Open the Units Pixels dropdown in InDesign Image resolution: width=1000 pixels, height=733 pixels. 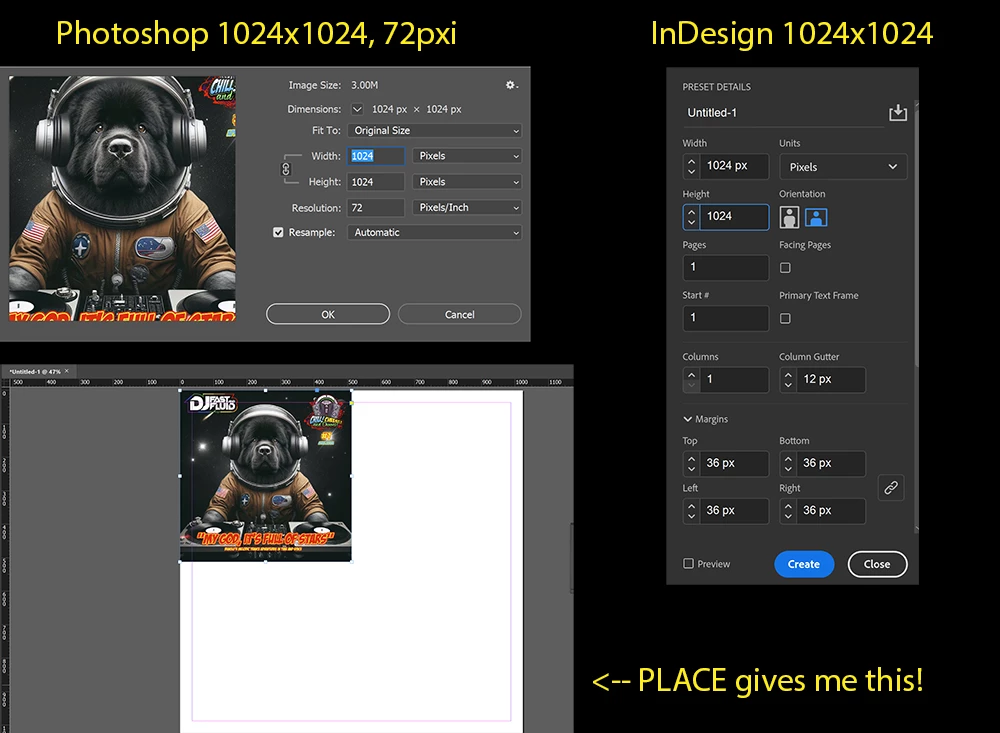[842, 167]
